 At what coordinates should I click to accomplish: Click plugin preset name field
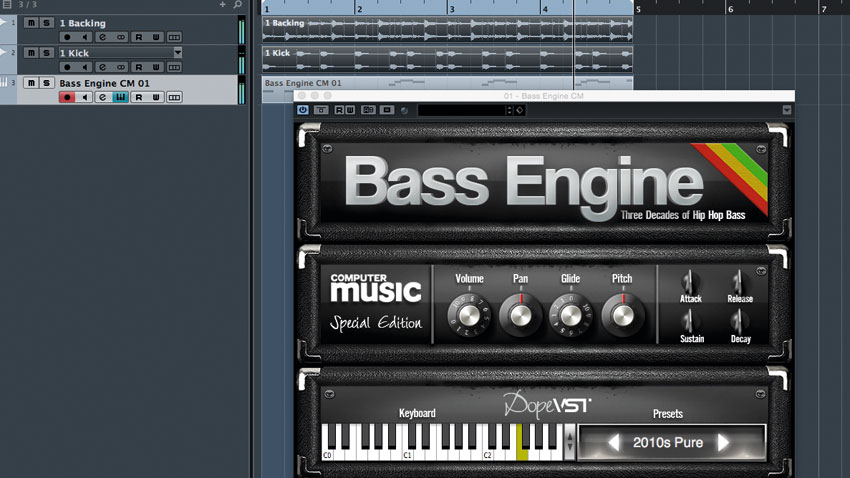(x=461, y=110)
